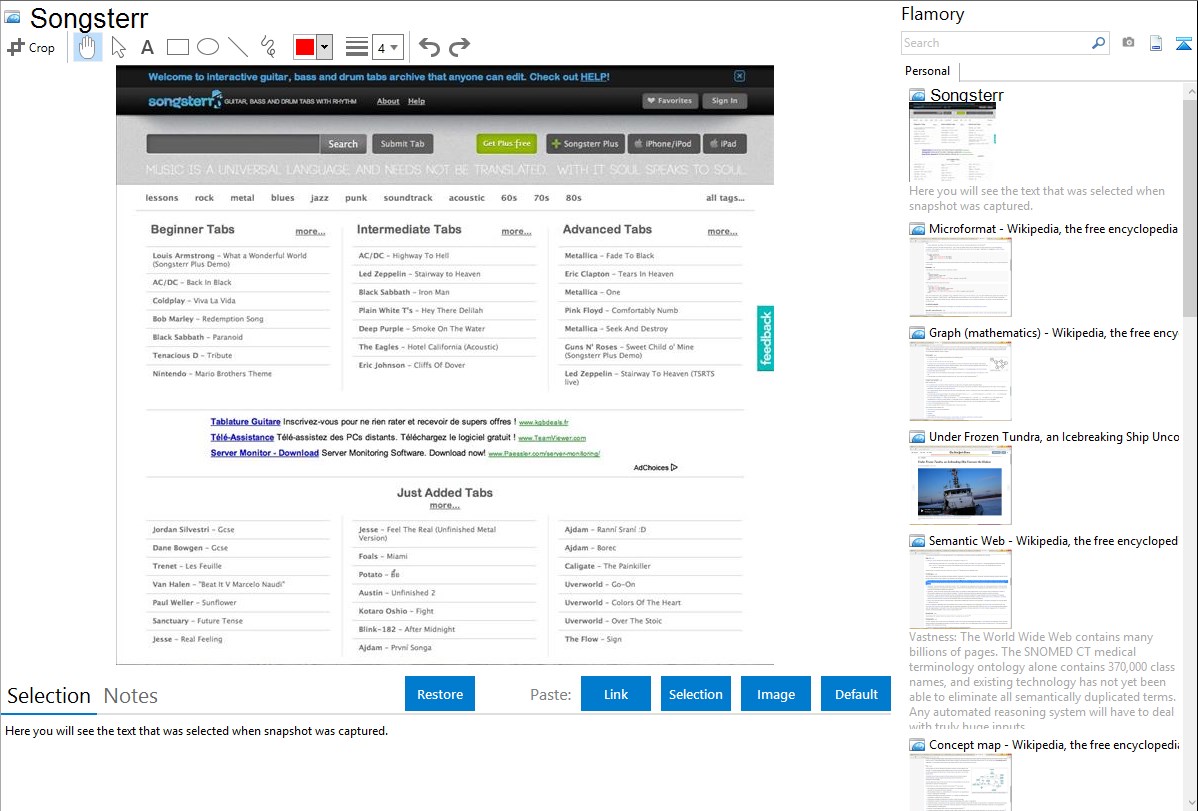Open the Graph (mathematics) Wikipedia snapshot thumbnail
This screenshot has height=811, width=1198.
(x=960, y=381)
